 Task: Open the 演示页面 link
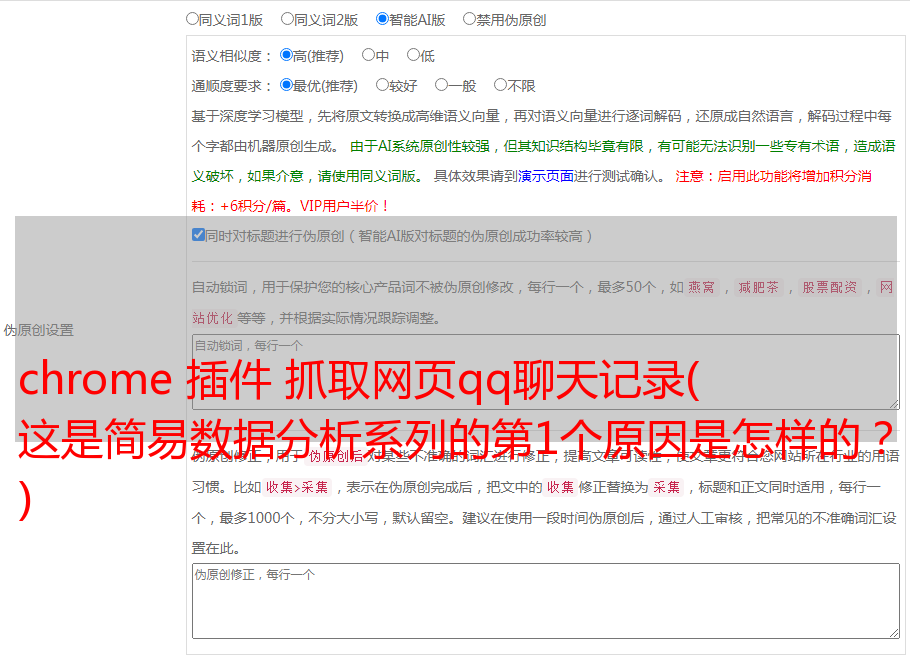[545, 176]
